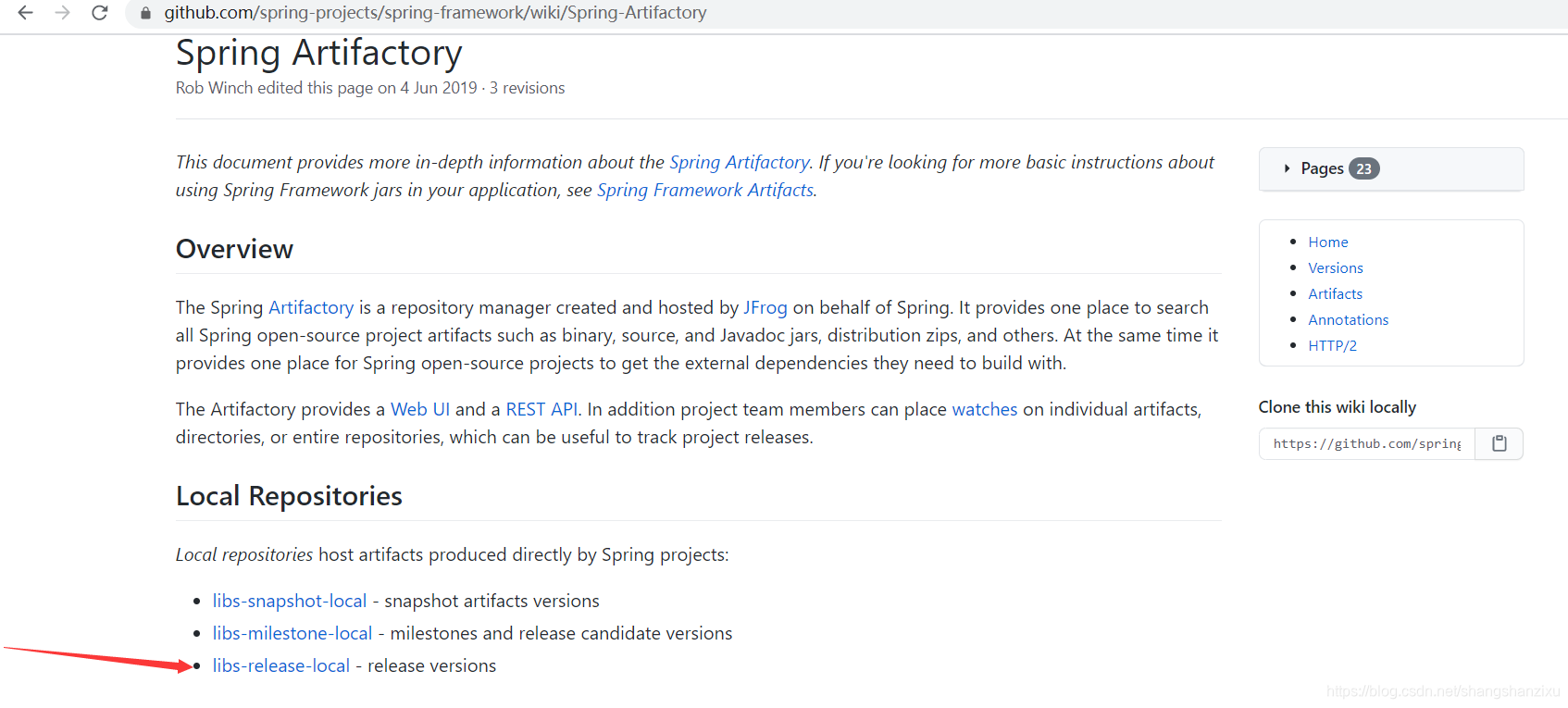Click 'snapshot artifacts versions' description text

coord(492,601)
